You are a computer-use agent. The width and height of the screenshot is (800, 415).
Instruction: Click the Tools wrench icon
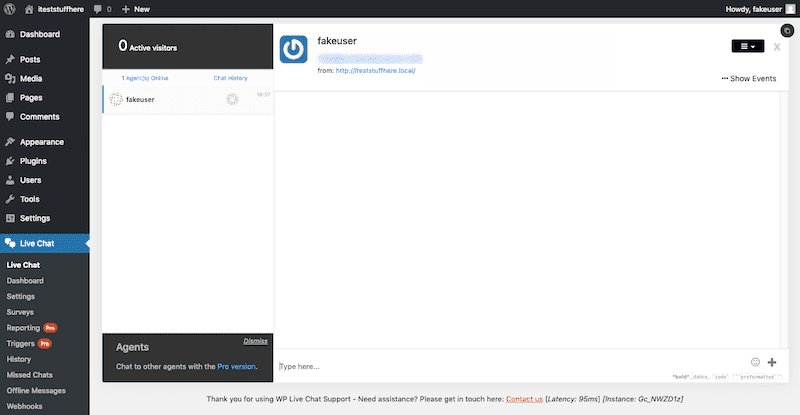tap(10, 199)
